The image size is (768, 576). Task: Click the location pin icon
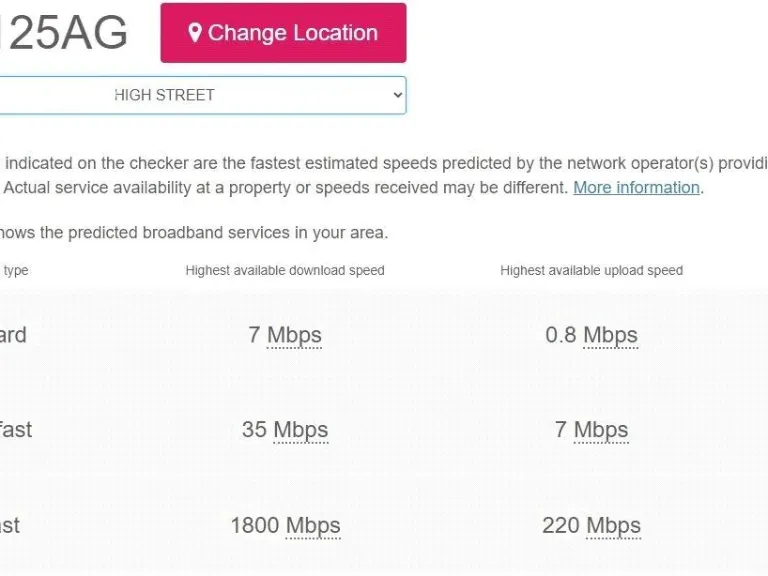tap(195, 33)
